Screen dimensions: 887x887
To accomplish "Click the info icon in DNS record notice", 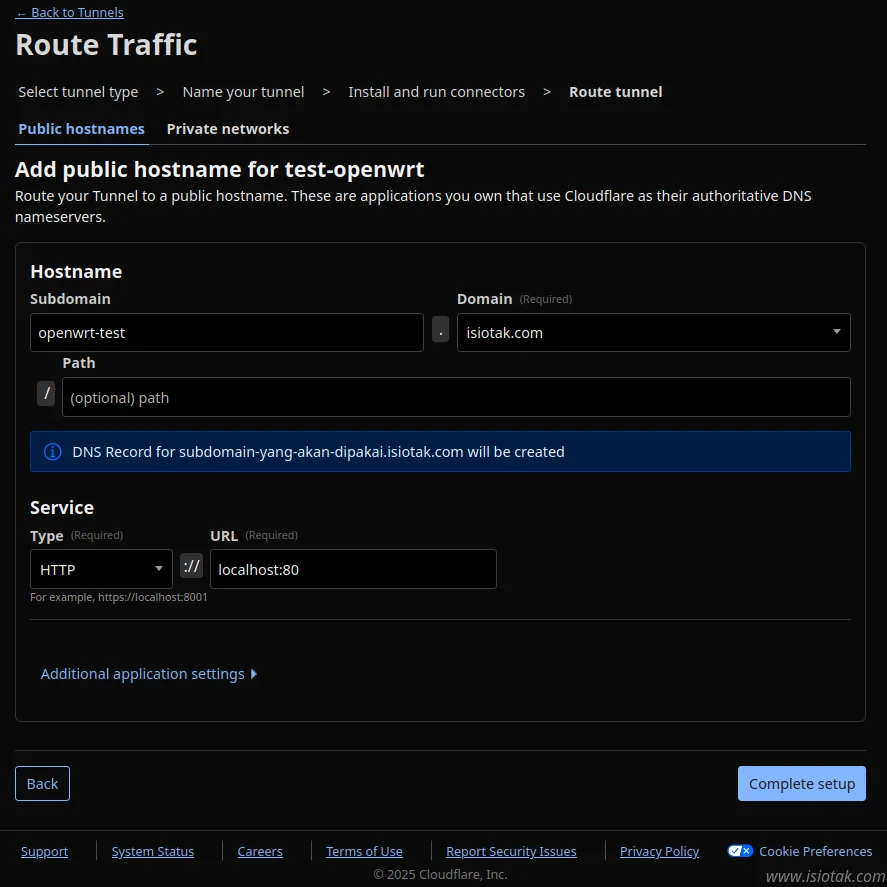I will [x=53, y=451].
